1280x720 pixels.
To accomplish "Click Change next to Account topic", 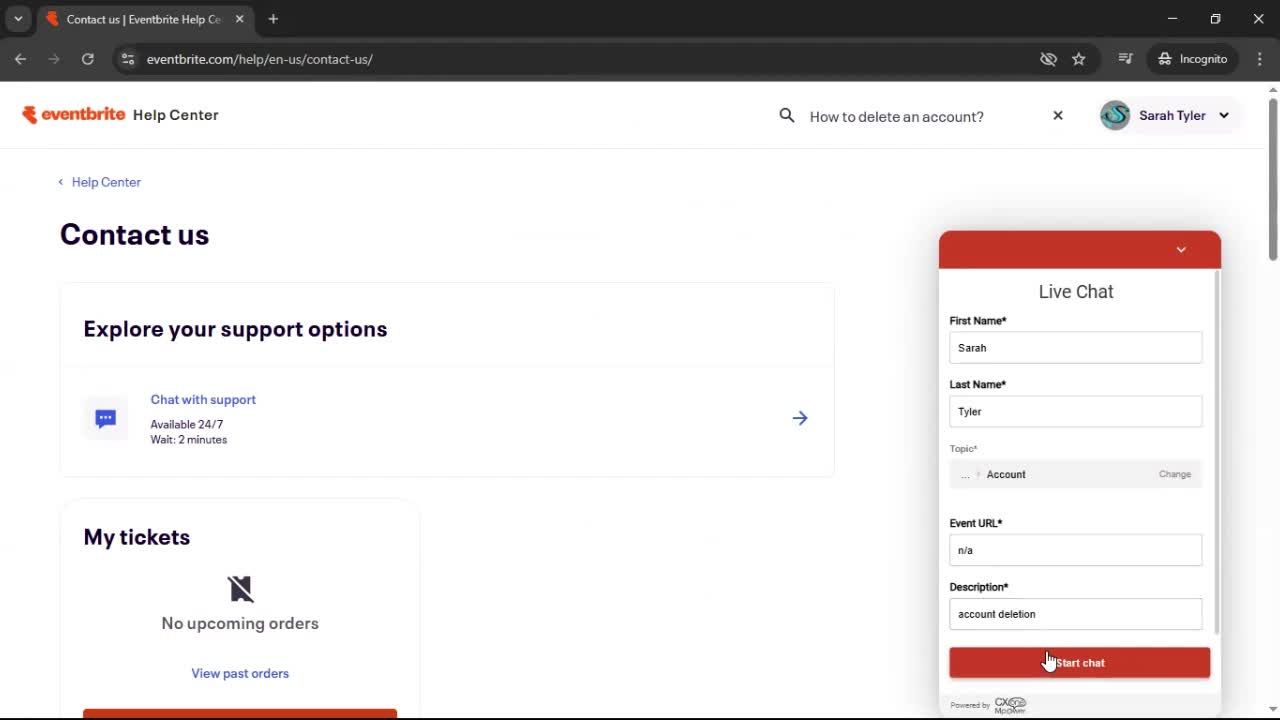I will tap(1175, 474).
